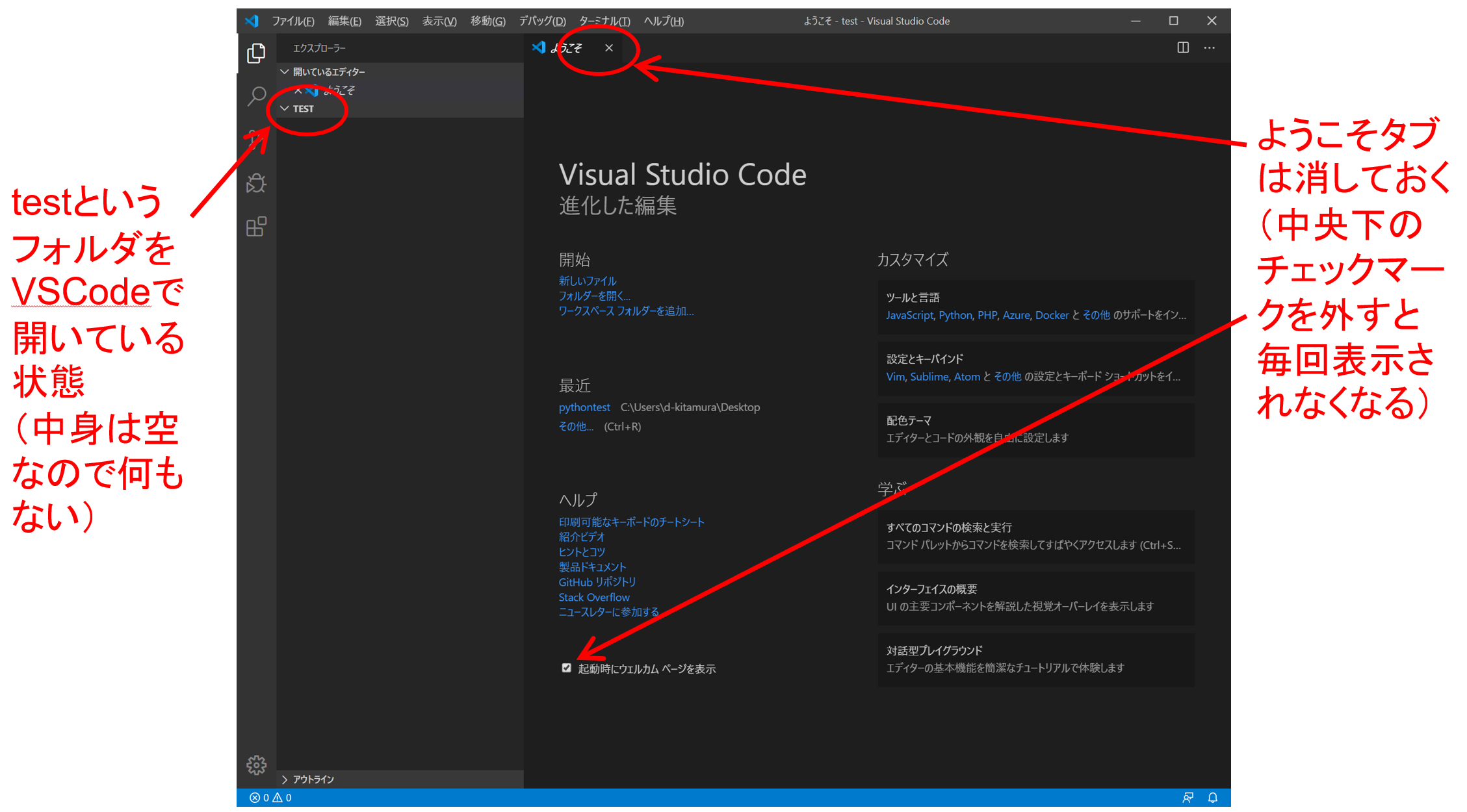Image resolution: width=1467 pixels, height=812 pixels.
Task: Click the ヒントとコツ link
Action: [x=582, y=552]
